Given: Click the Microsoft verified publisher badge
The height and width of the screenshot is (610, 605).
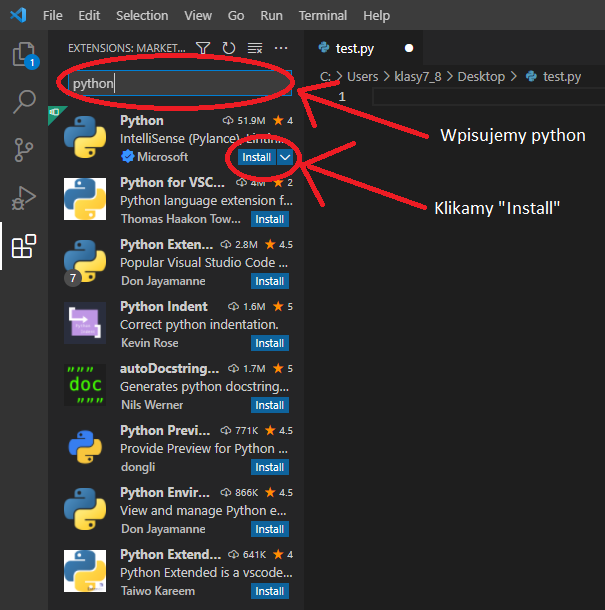Looking at the screenshot, I should [127, 157].
